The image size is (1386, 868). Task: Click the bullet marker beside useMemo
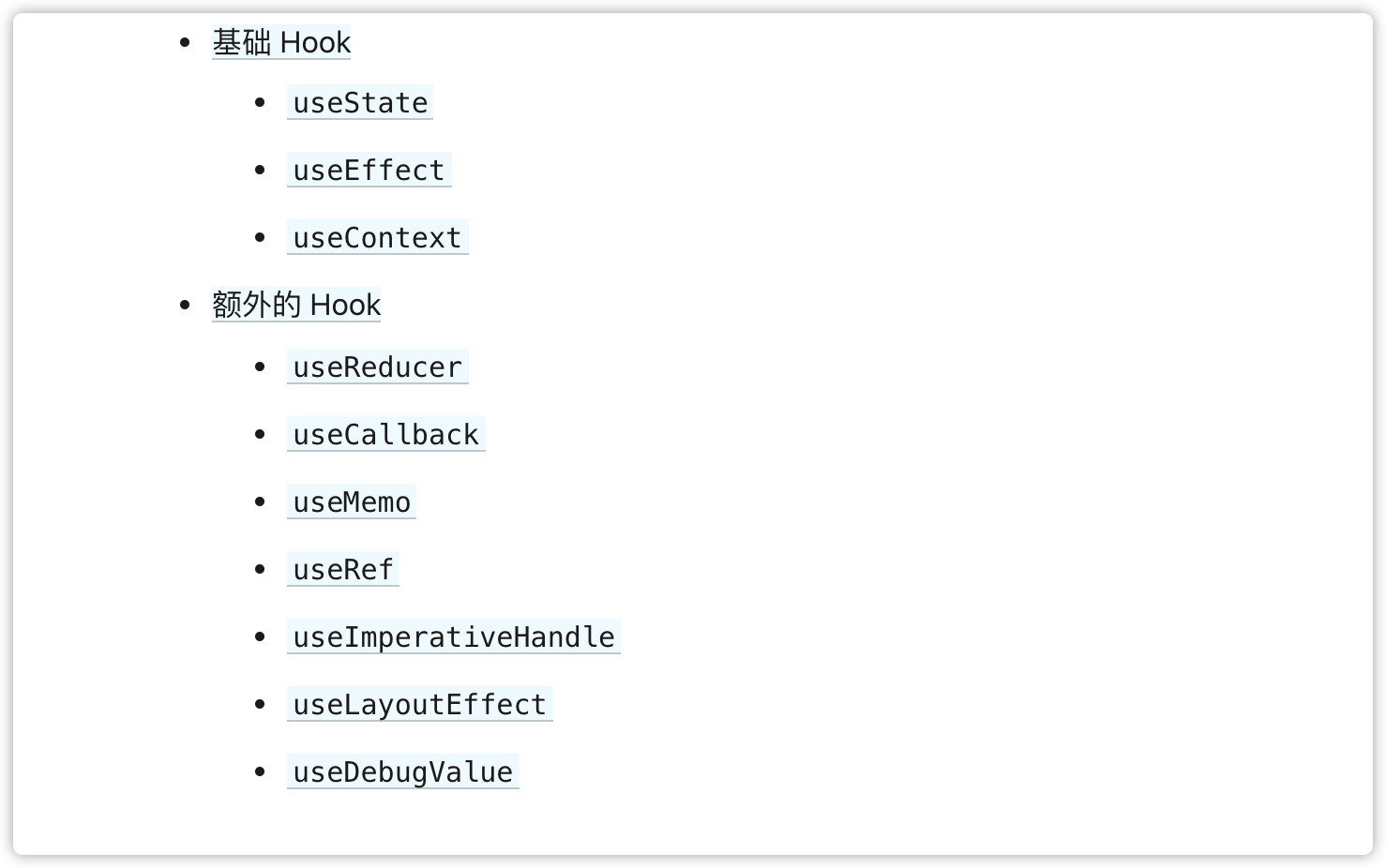(x=260, y=501)
